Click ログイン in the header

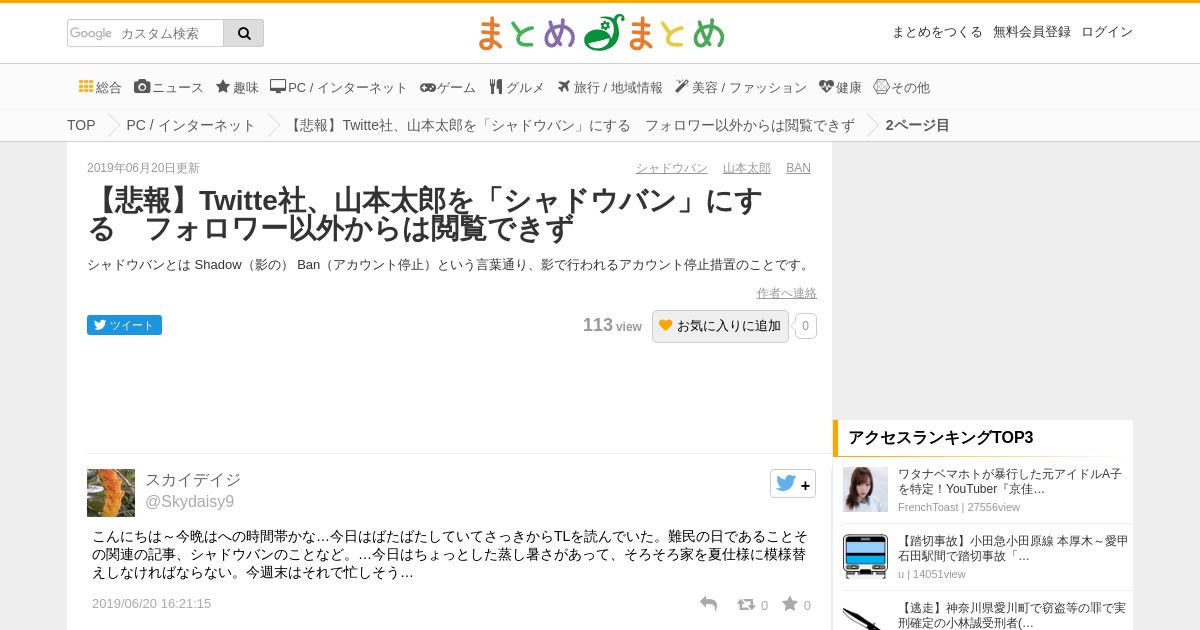coord(1107,32)
